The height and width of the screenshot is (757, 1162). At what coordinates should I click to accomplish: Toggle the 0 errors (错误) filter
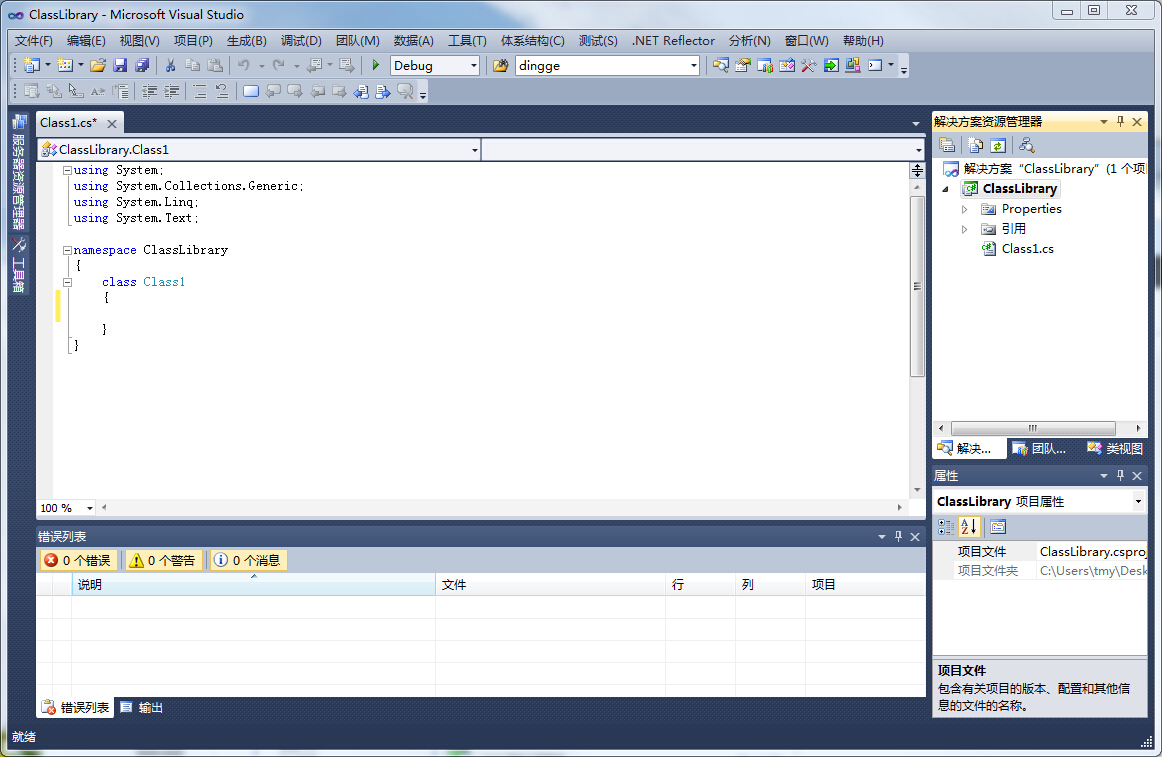coord(78,561)
